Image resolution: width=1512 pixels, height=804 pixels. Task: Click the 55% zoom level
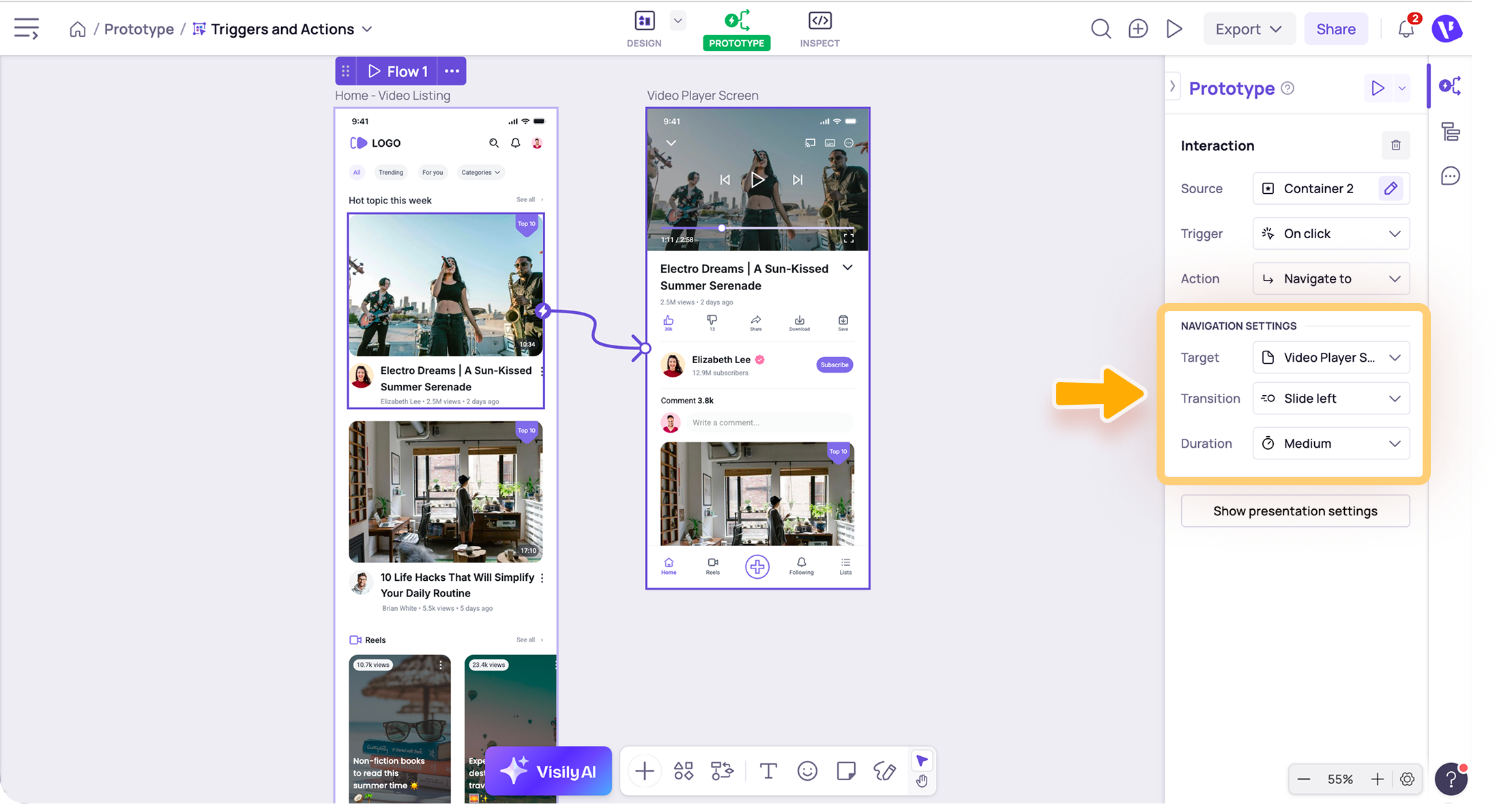[x=1340, y=779]
